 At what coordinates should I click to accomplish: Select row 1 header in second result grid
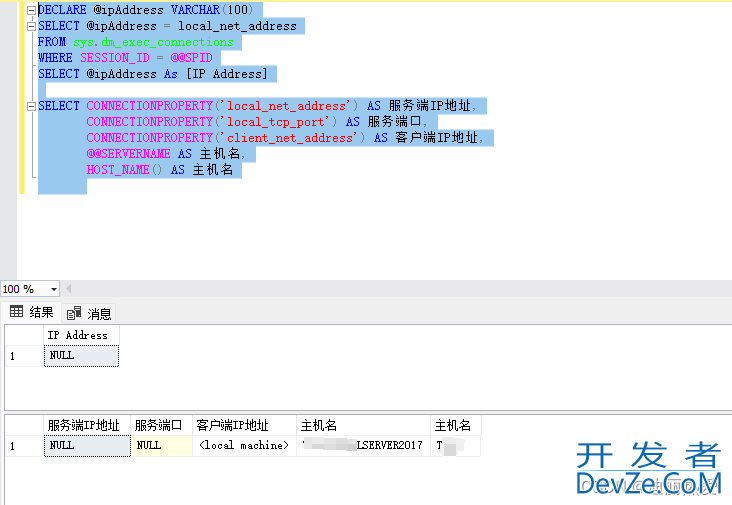(x=23, y=446)
